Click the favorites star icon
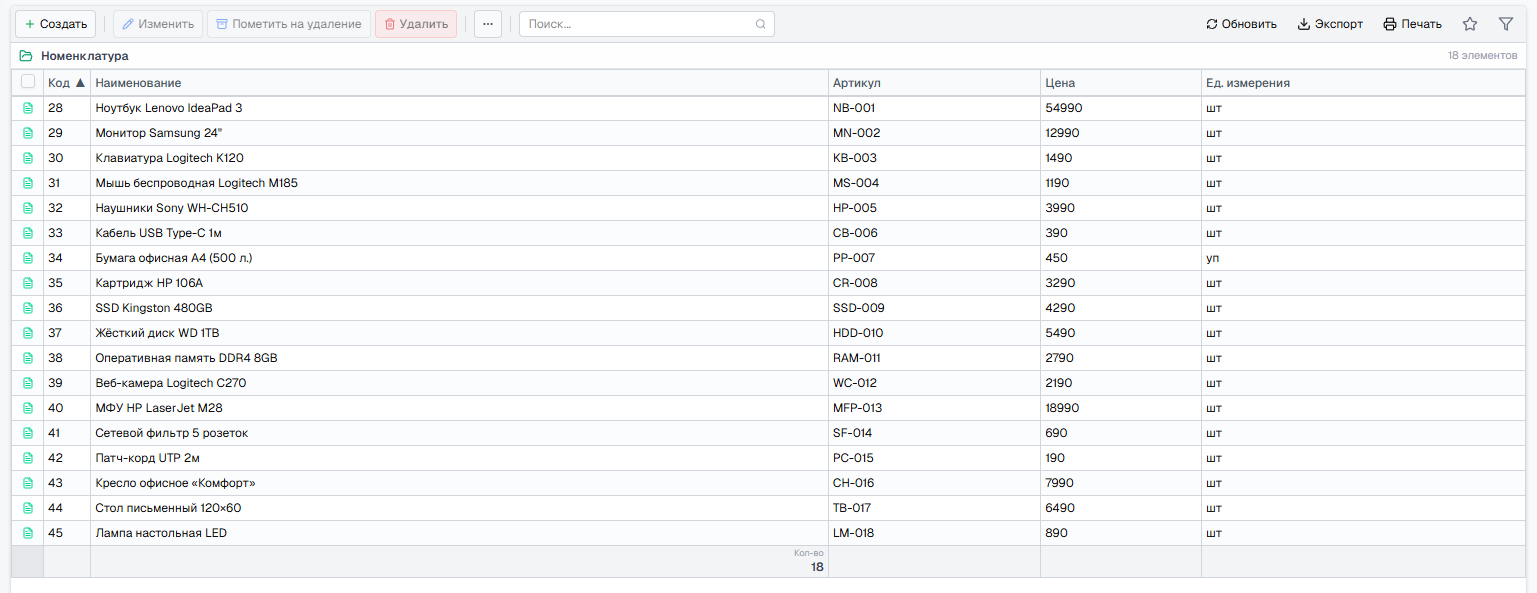This screenshot has height=593, width=1537. 1470,24
